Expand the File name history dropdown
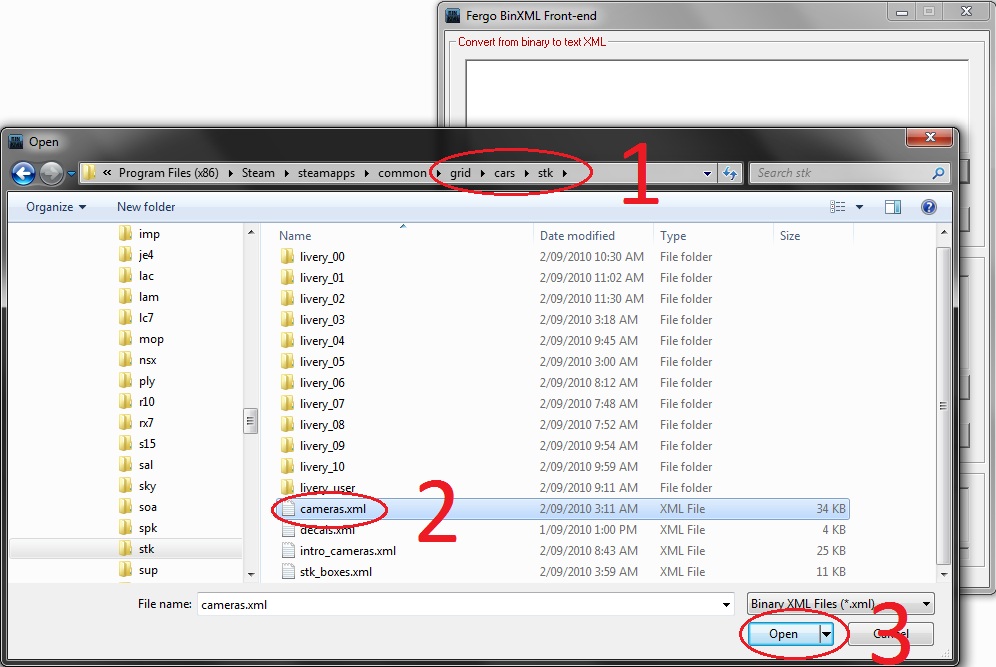The width and height of the screenshot is (996, 667). click(726, 605)
